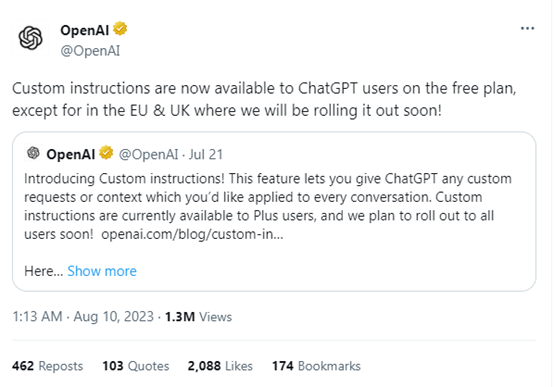Click the verified badge in the quoted tweet
The width and height of the screenshot is (554, 387).
(x=106, y=153)
